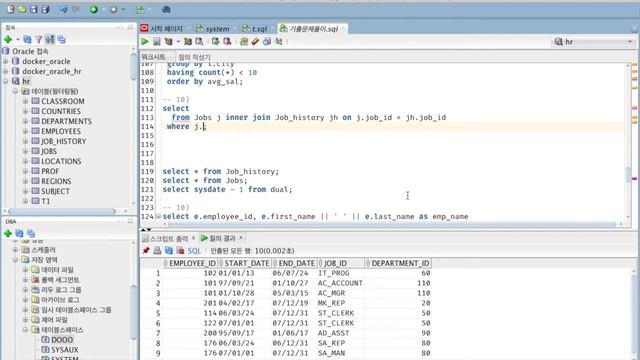Click the printer icon in query result toolbar
Viewport: 640px width, 360px height.
[157, 250]
